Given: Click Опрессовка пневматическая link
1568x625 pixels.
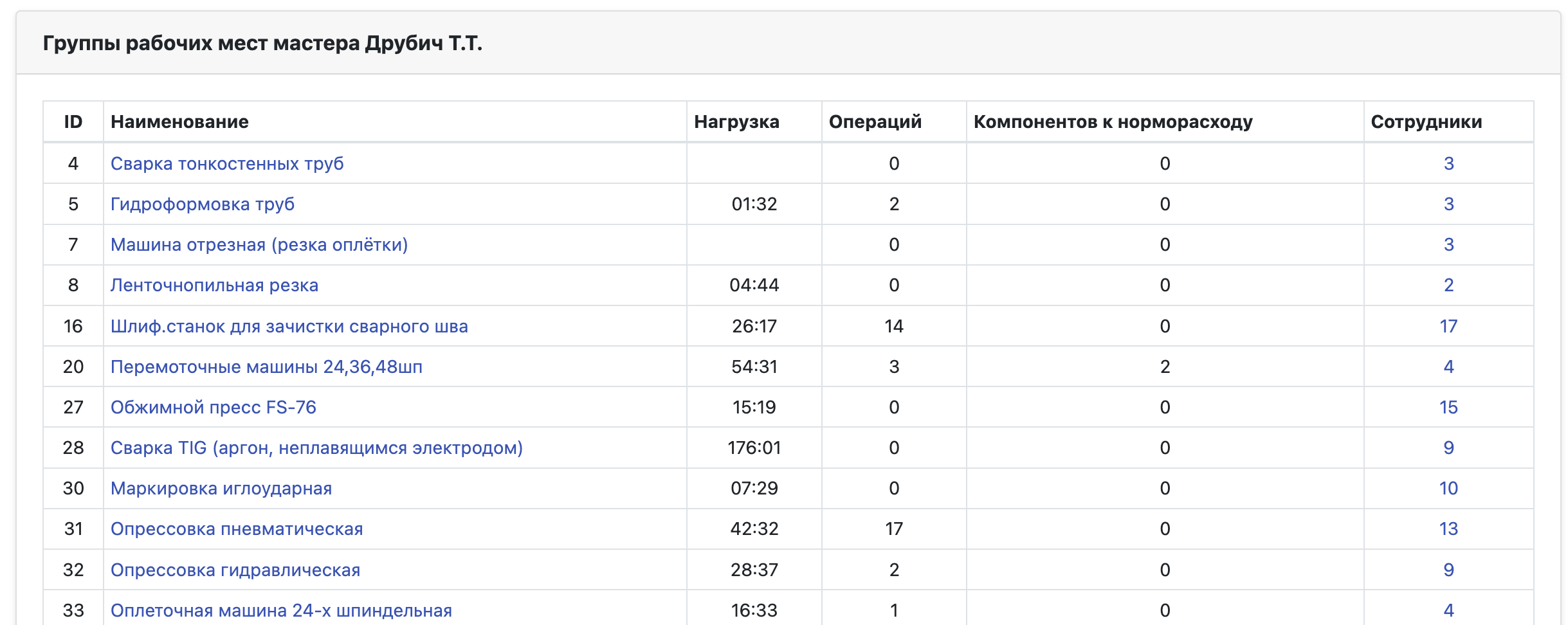Looking at the screenshot, I should tap(237, 529).
